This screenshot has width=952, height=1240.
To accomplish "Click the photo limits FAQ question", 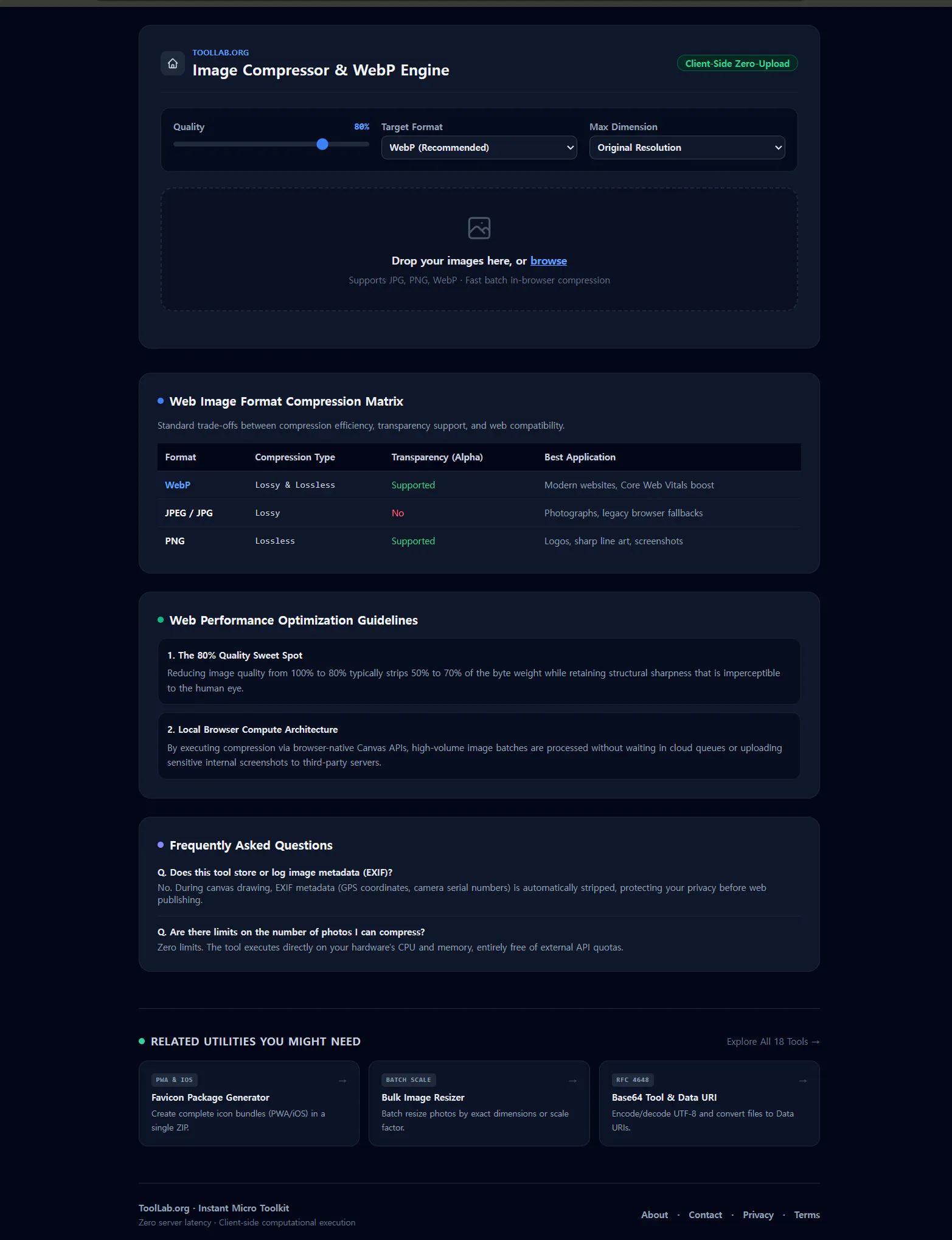I will (x=291, y=932).
